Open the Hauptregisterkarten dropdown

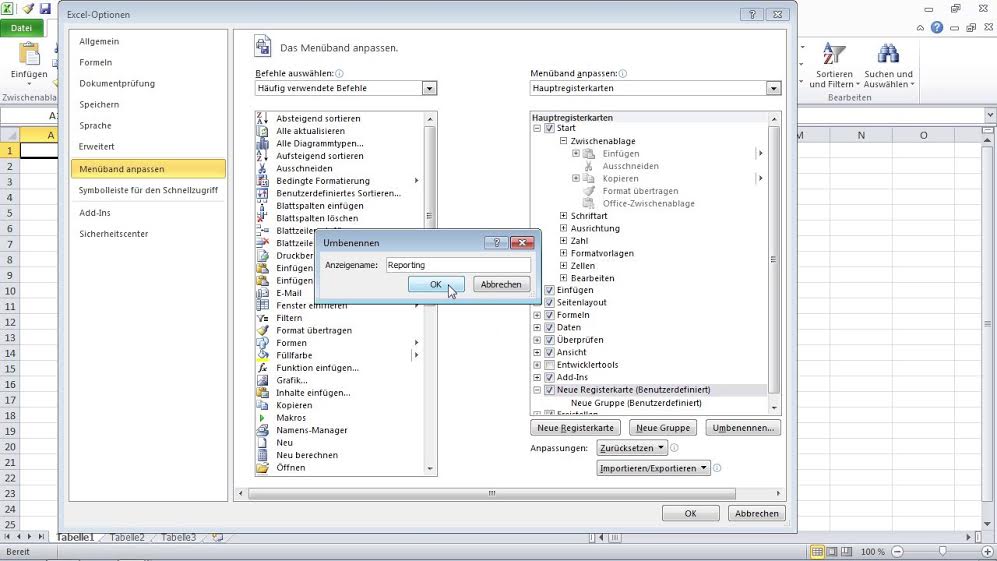point(773,88)
